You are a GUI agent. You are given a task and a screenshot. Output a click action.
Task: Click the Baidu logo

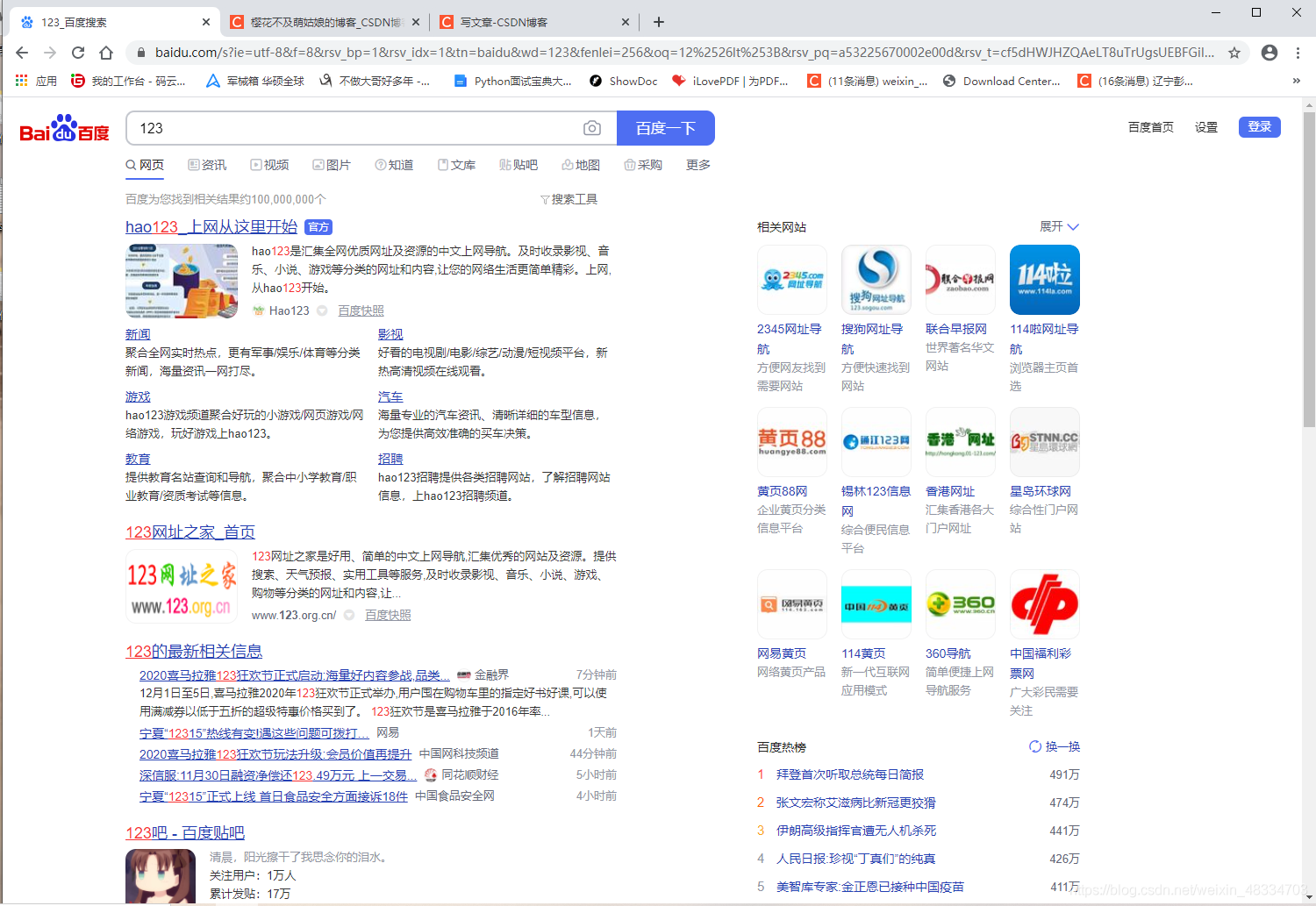[64, 129]
